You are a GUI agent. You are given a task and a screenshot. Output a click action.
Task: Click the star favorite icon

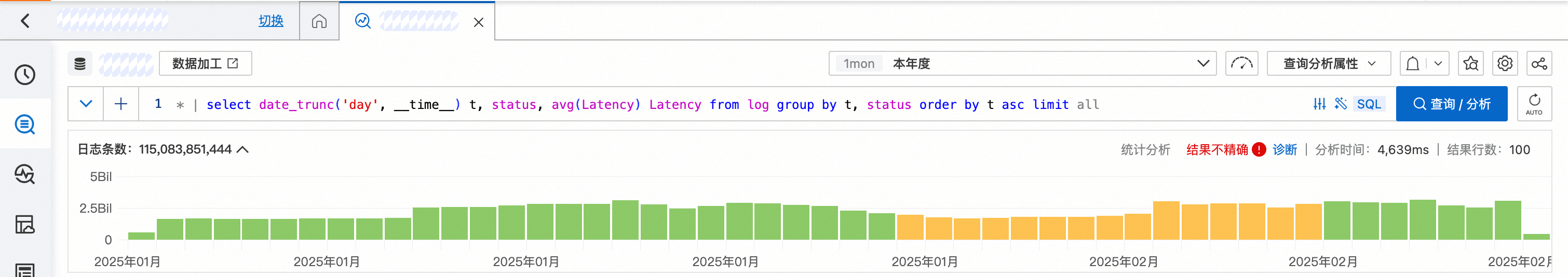pyautogui.click(x=1470, y=63)
